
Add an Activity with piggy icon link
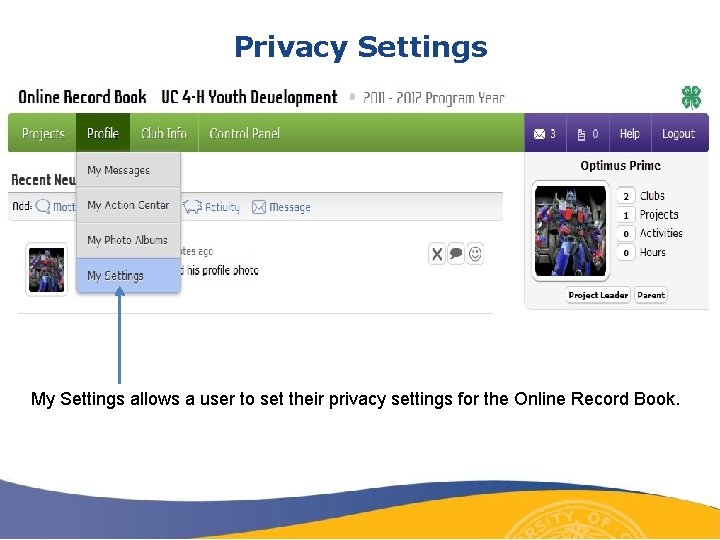pos(211,207)
